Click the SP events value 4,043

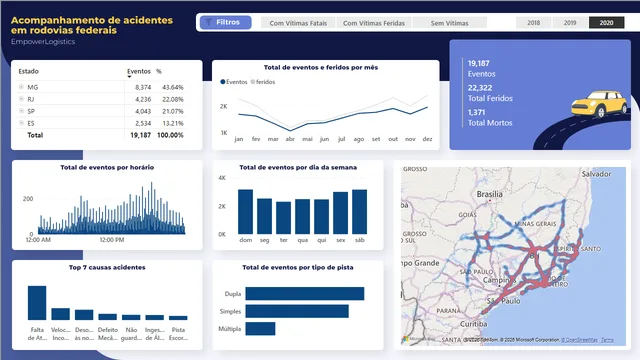(x=143, y=111)
